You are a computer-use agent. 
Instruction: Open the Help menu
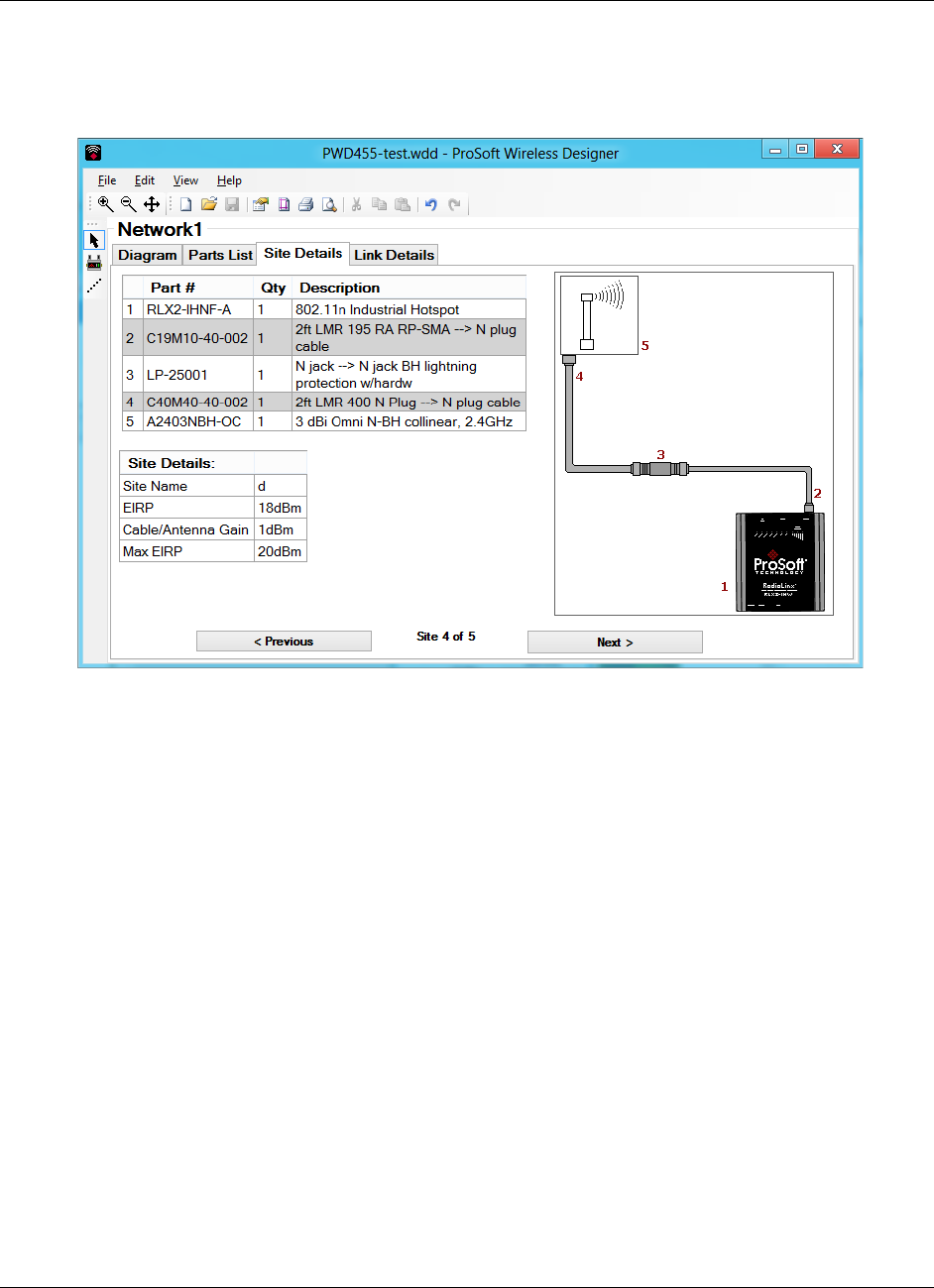click(x=229, y=180)
